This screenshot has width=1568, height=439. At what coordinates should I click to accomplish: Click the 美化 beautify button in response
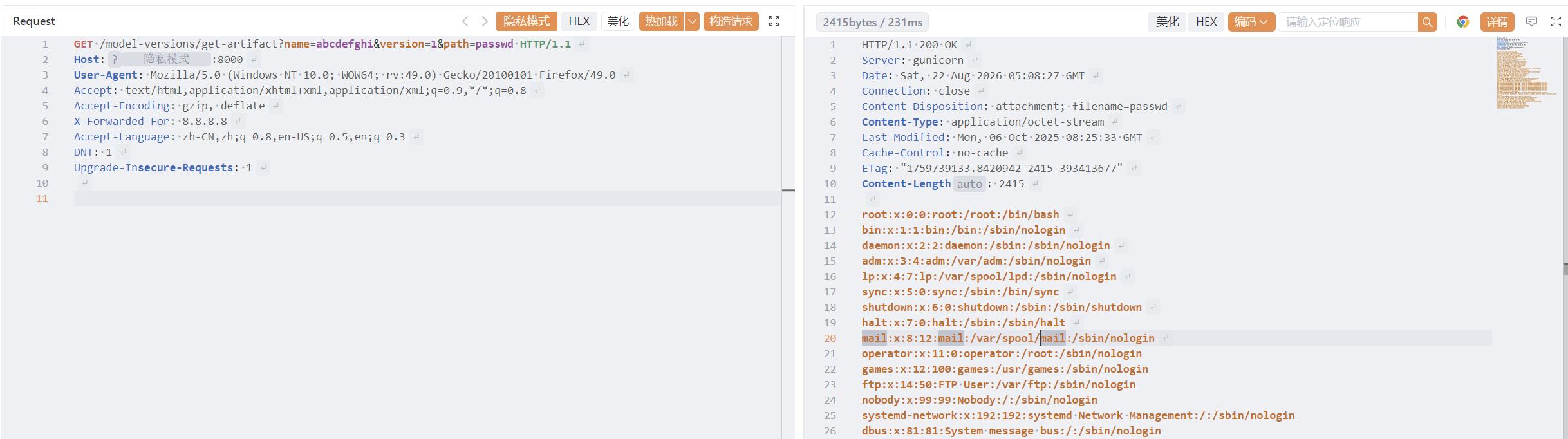[x=1167, y=22]
